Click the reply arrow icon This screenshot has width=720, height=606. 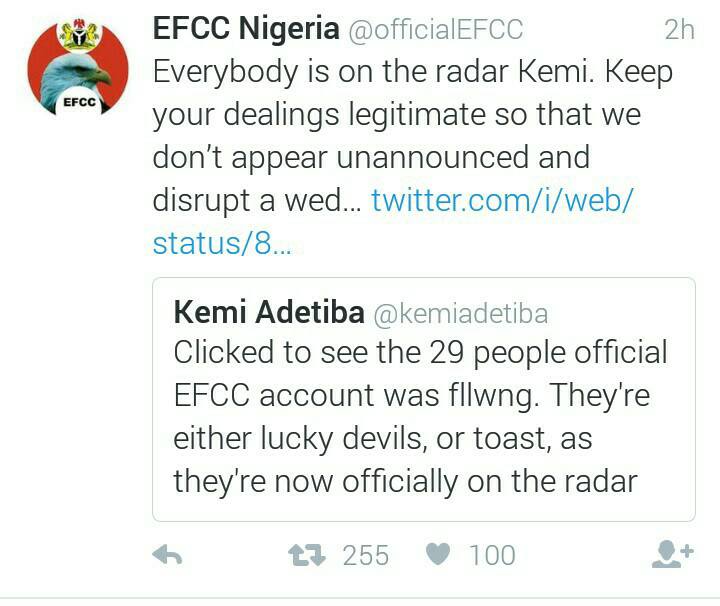[166, 555]
